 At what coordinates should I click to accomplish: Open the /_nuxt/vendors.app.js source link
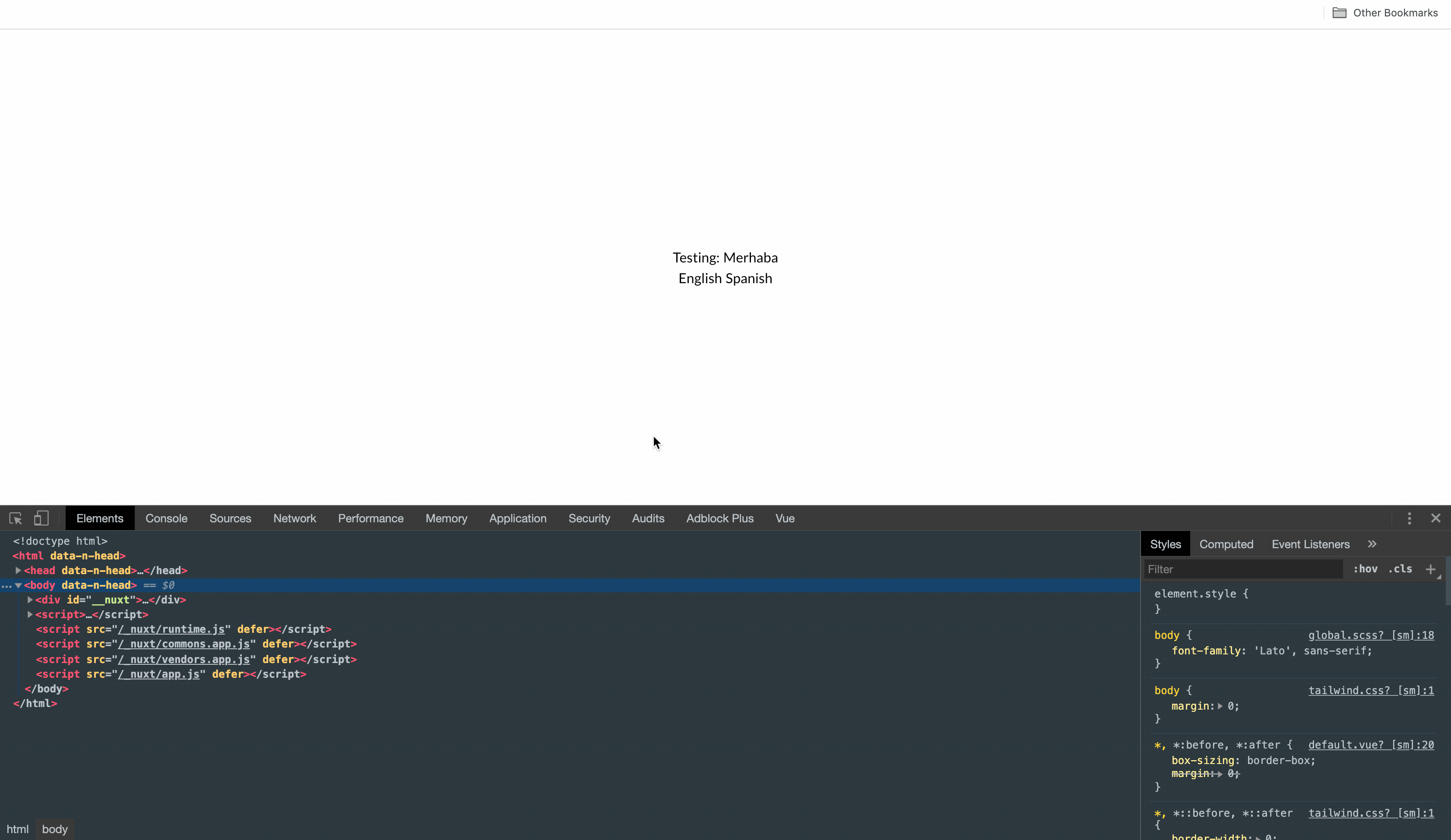click(x=184, y=659)
